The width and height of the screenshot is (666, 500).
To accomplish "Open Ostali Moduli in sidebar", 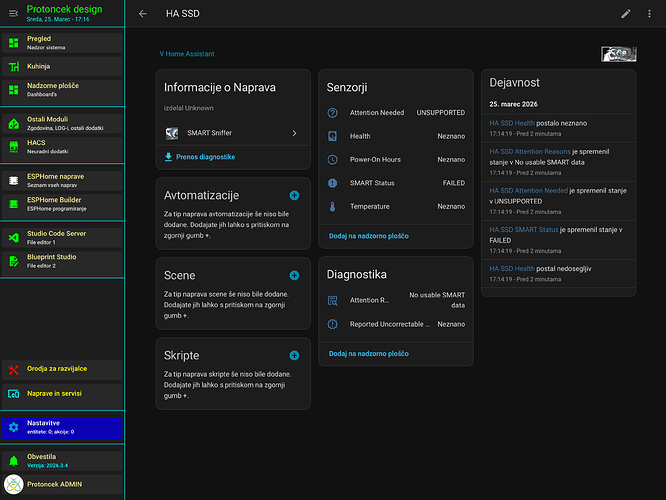I will (62, 123).
